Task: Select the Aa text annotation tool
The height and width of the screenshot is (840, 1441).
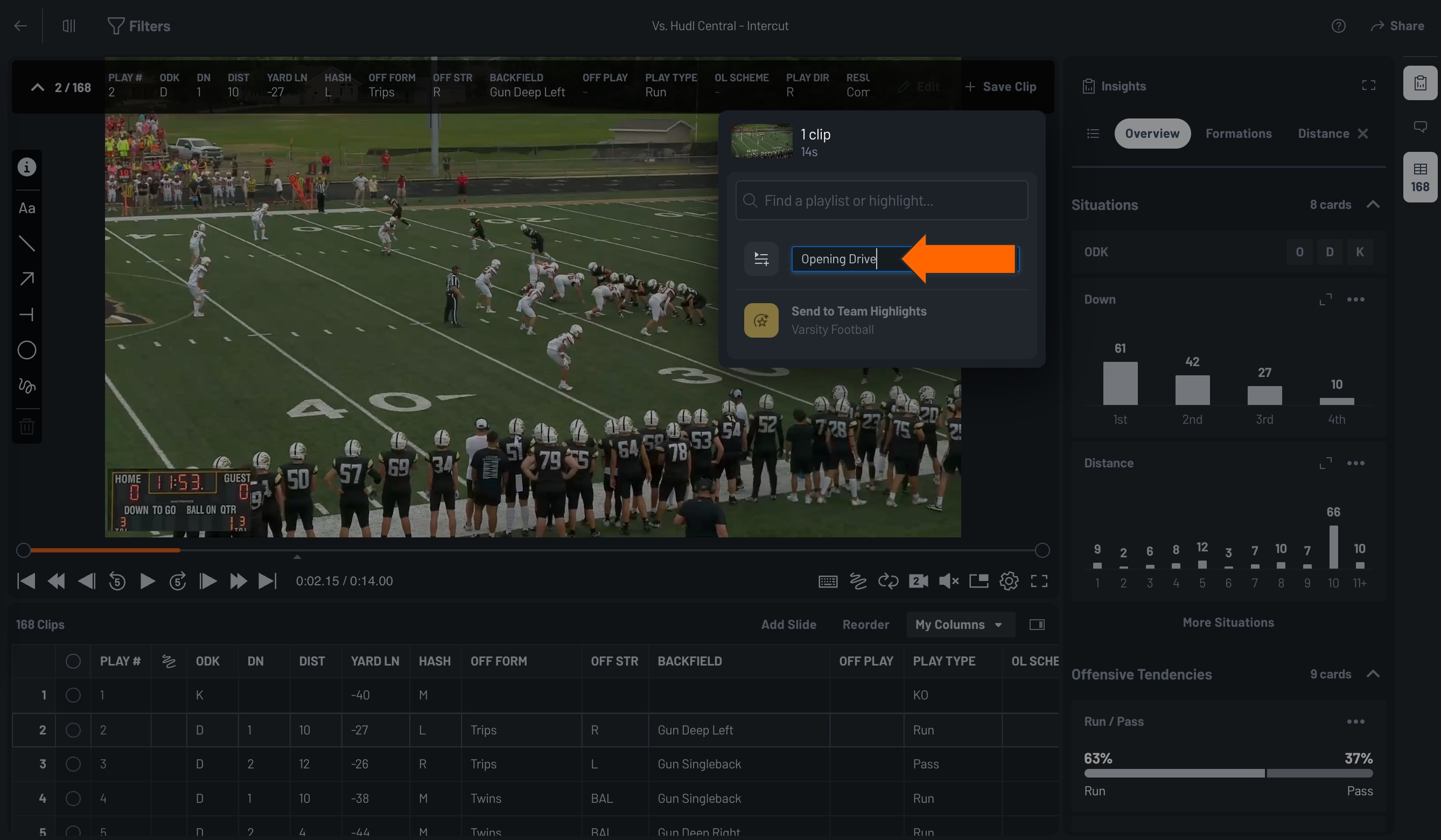Action: 27,208
